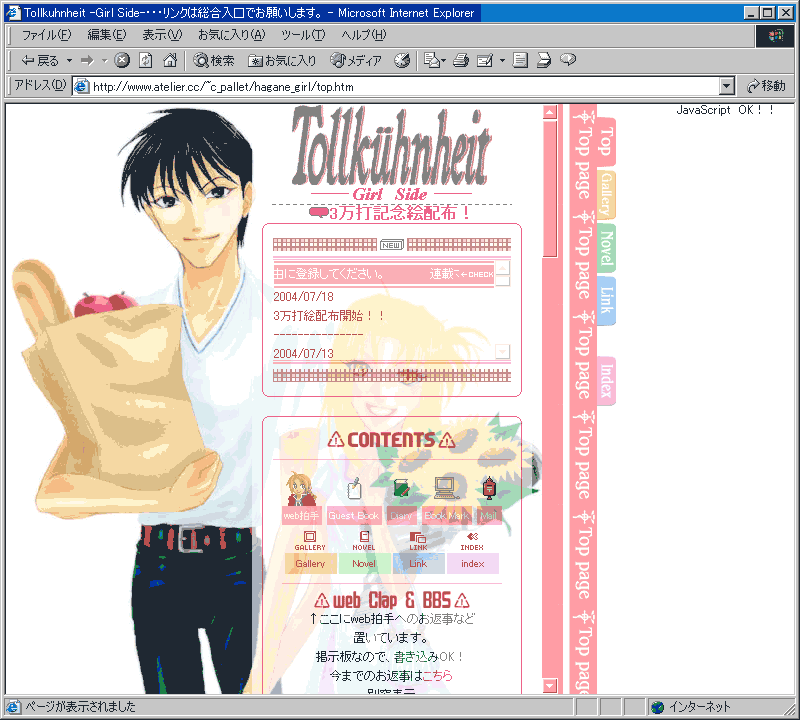
Task: Open the 表示(V) menu
Action: click(x=162, y=35)
